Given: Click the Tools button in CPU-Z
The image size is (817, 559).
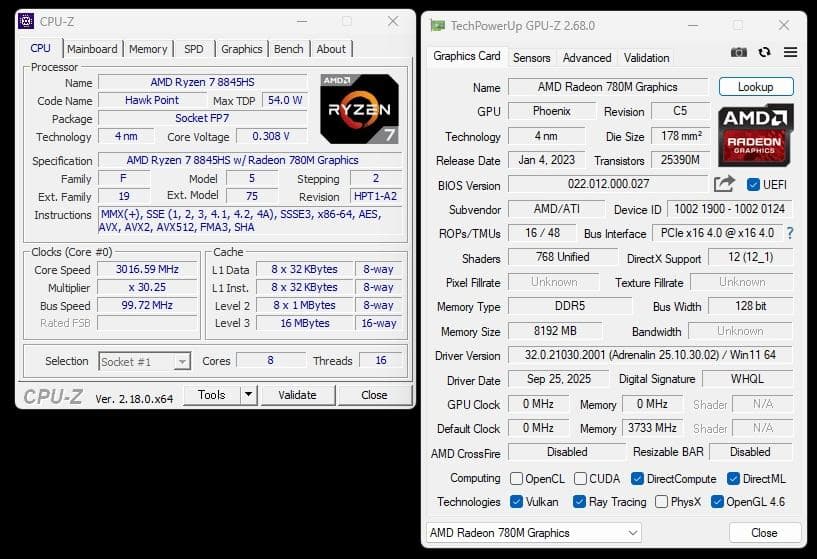Looking at the screenshot, I should pyautogui.click(x=212, y=395).
